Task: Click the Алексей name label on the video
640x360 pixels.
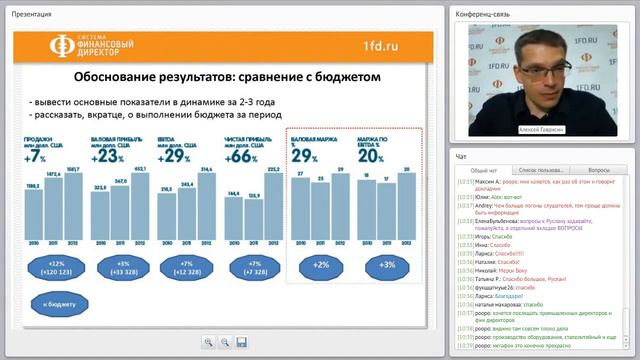Action: [542, 130]
